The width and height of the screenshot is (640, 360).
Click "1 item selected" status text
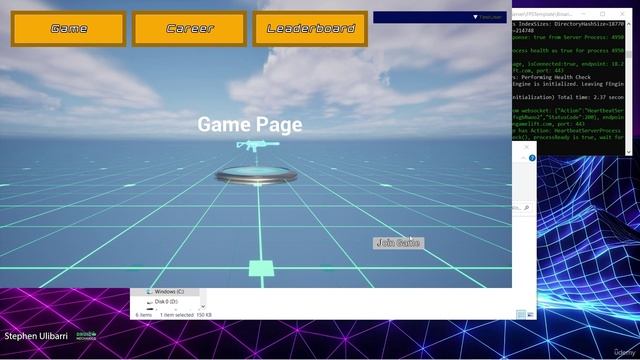tap(177, 315)
